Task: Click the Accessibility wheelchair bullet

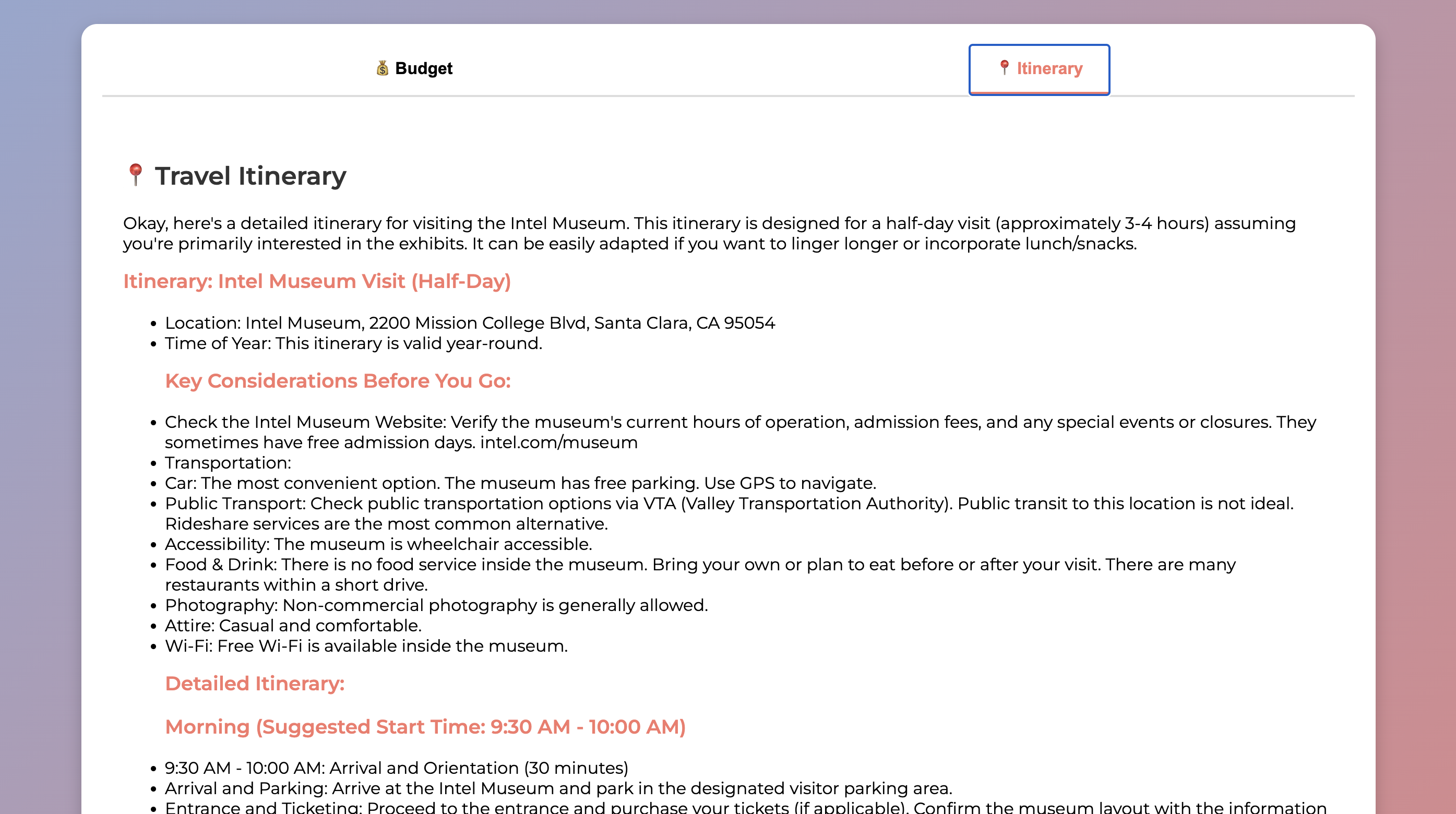Action: [x=378, y=544]
